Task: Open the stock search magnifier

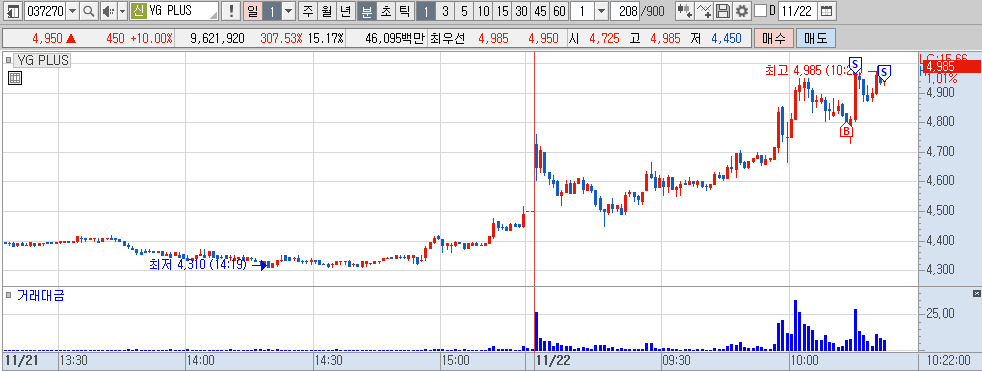Action: click(88, 11)
